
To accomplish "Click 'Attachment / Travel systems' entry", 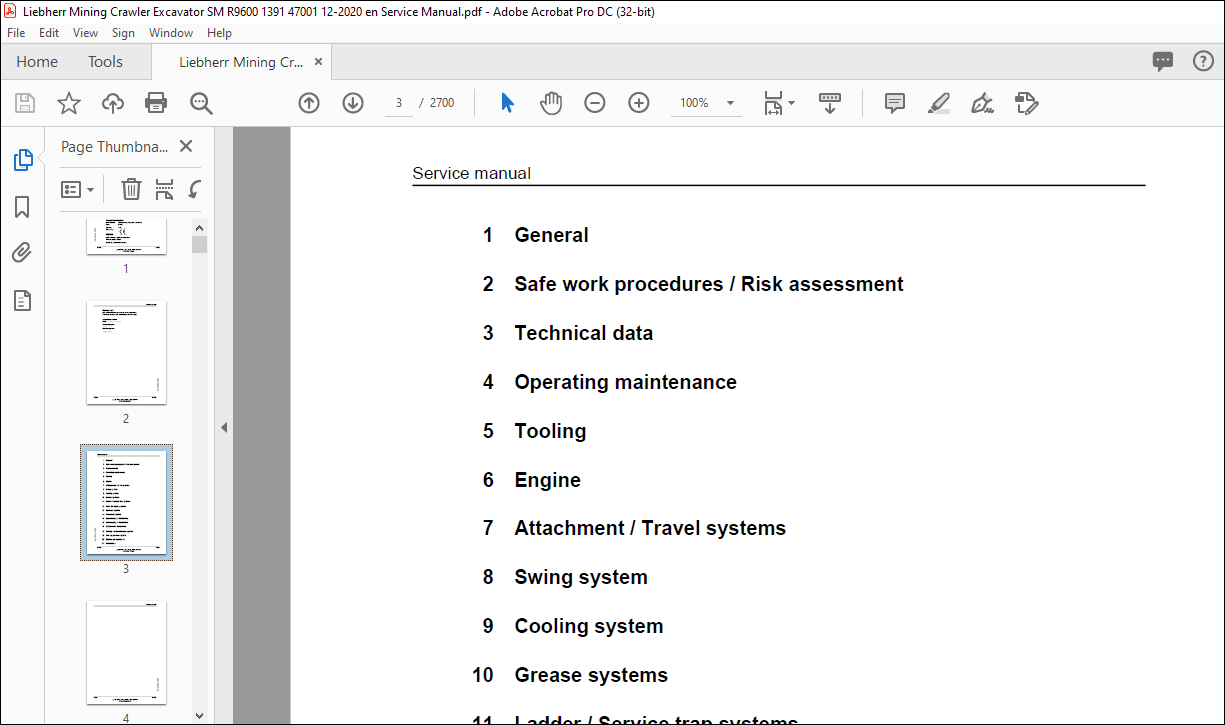I will [x=650, y=528].
